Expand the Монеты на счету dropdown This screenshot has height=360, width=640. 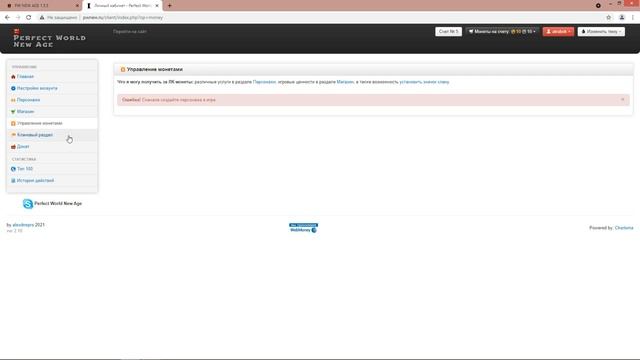(x=502, y=31)
